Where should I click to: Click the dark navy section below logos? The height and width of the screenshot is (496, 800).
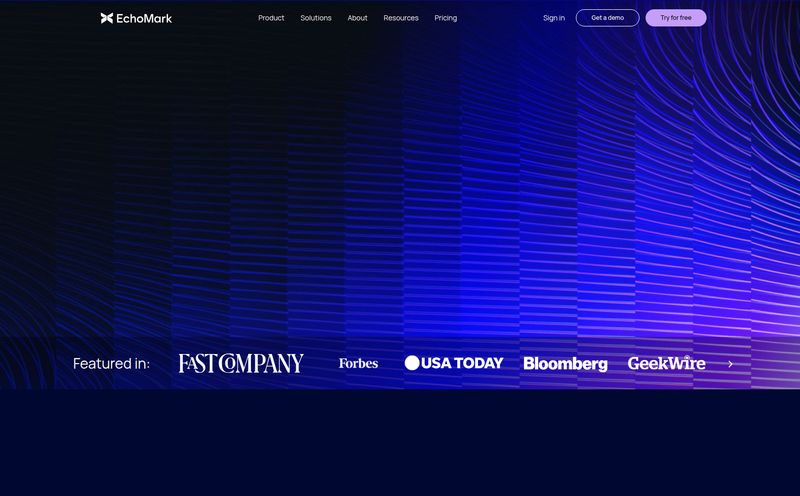(400, 445)
